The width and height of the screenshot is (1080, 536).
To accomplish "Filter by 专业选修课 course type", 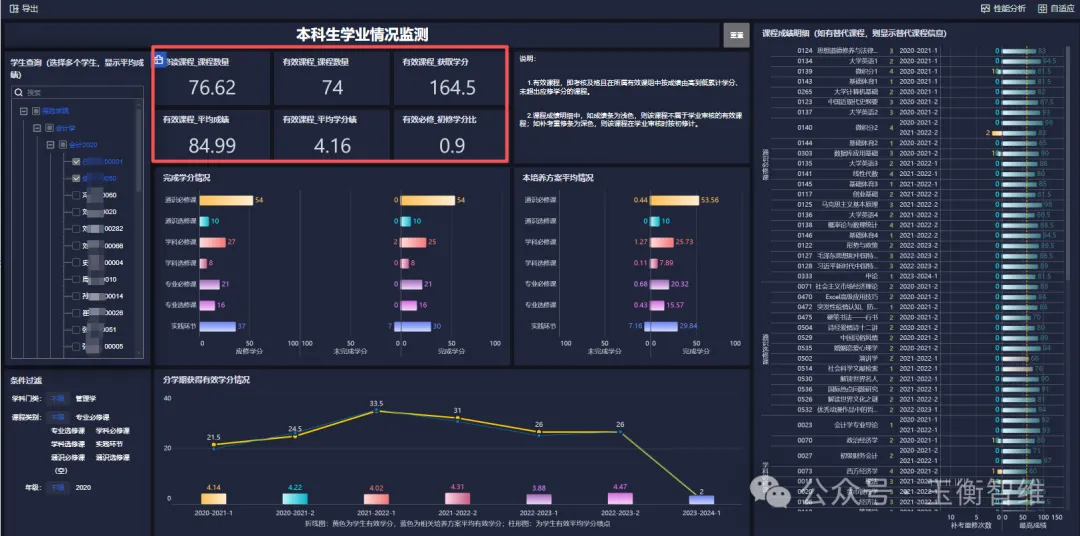I will pos(68,431).
